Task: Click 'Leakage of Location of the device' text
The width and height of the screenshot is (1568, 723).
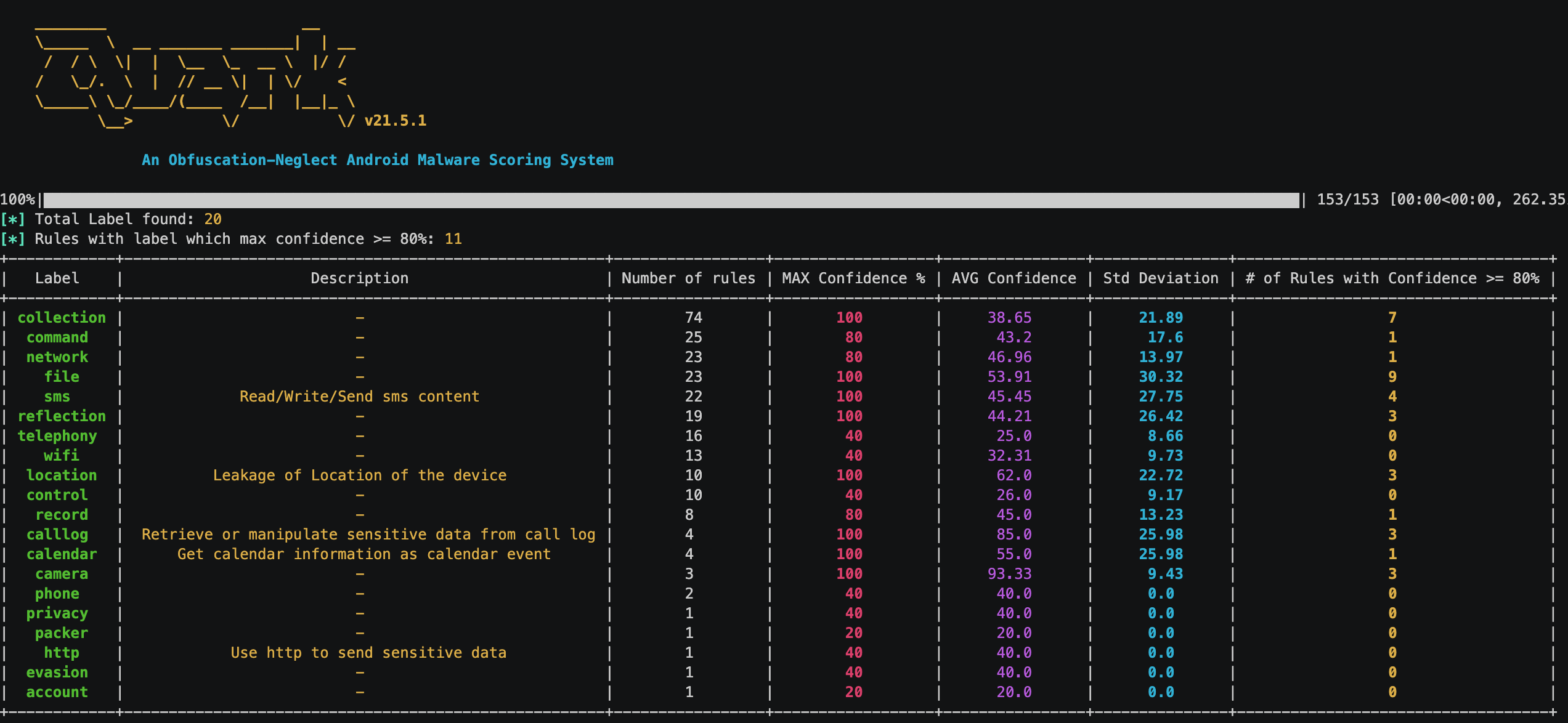Action: pos(359,475)
